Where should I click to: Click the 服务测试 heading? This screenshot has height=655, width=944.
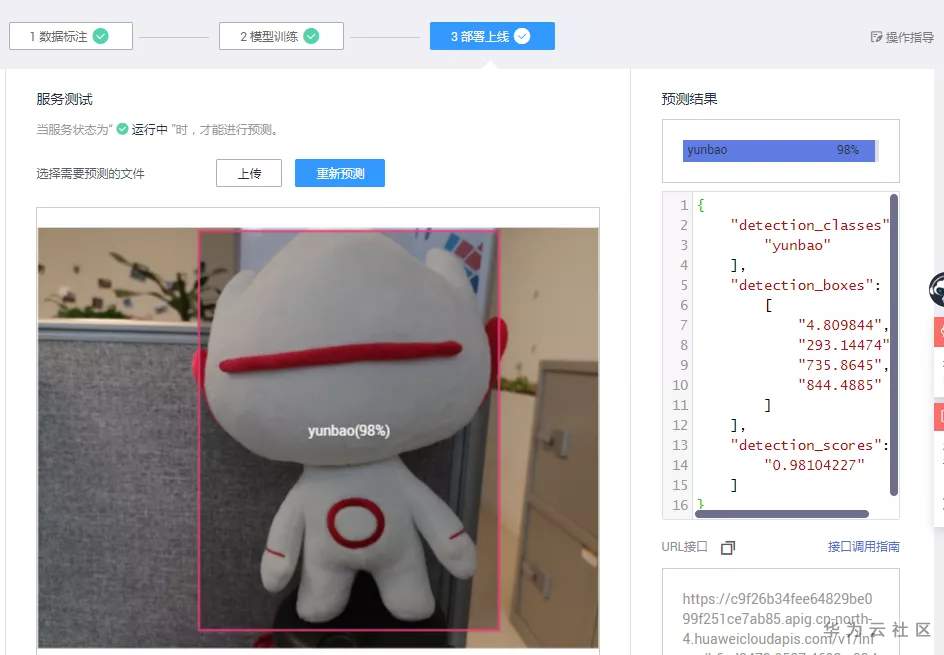(64, 99)
